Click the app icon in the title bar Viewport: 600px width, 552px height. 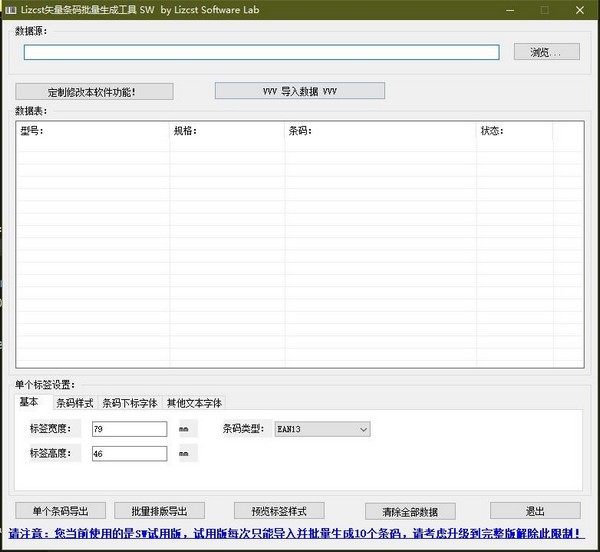(x=10, y=9)
